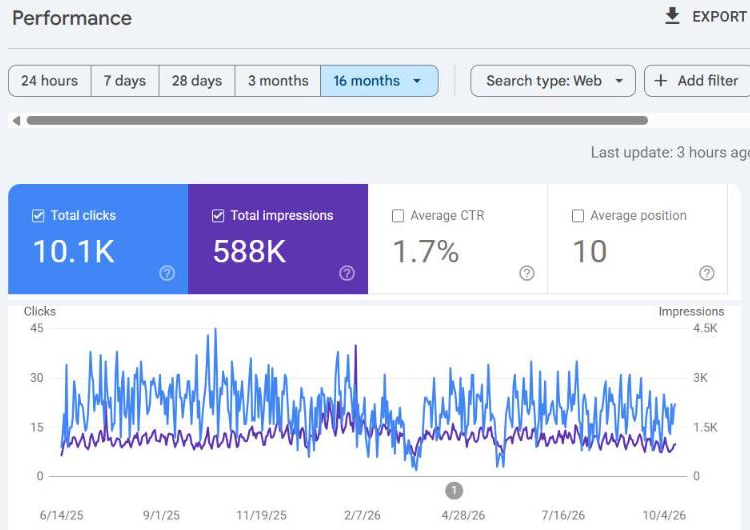Expand the 16 months dropdown arrow
750x530 pixels.
point(417,81)
